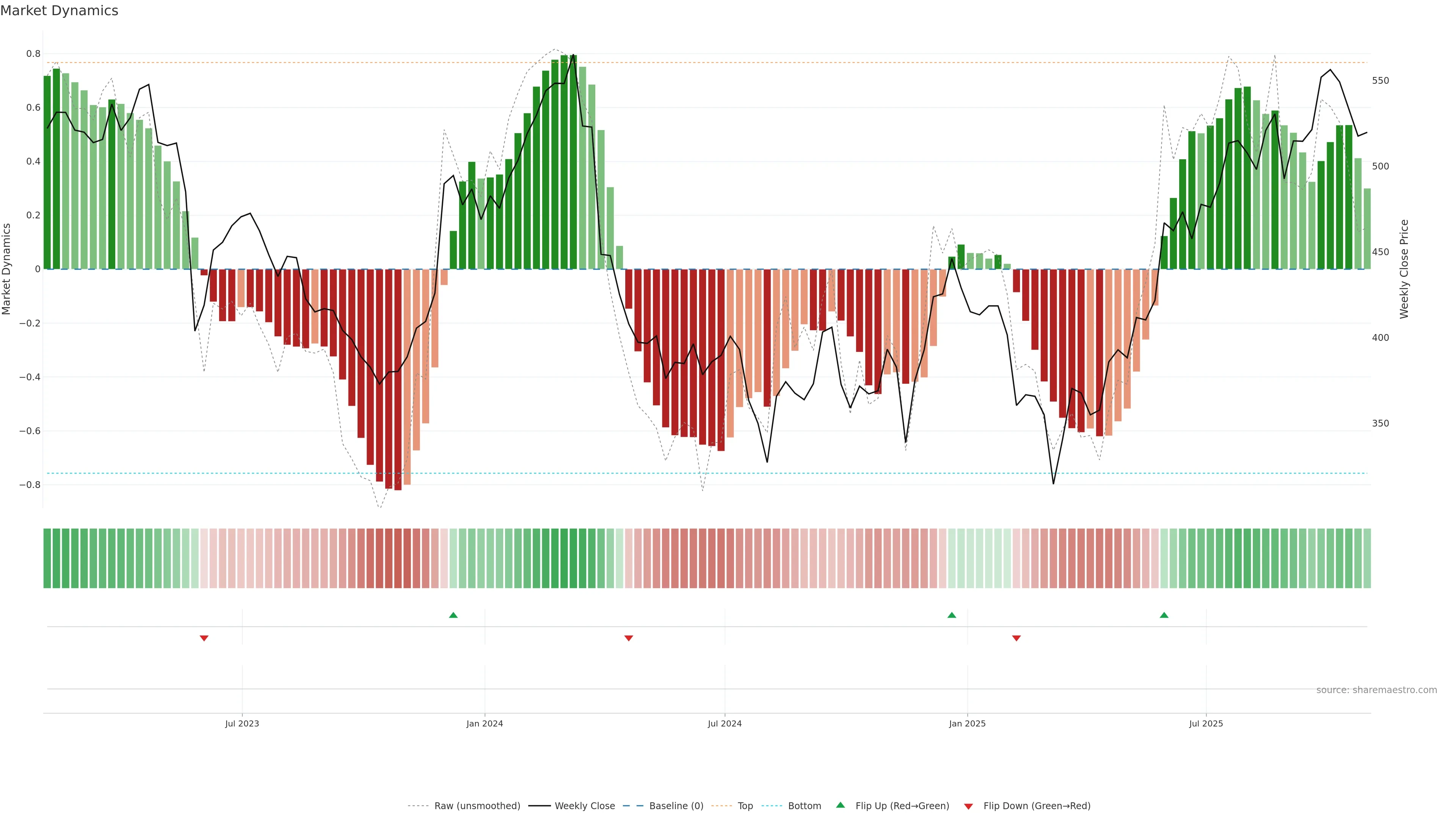Click the flip-down marker between Jan and Jul 2024
This screenshot has height=819, width=1456.
[x=629, y=638]
